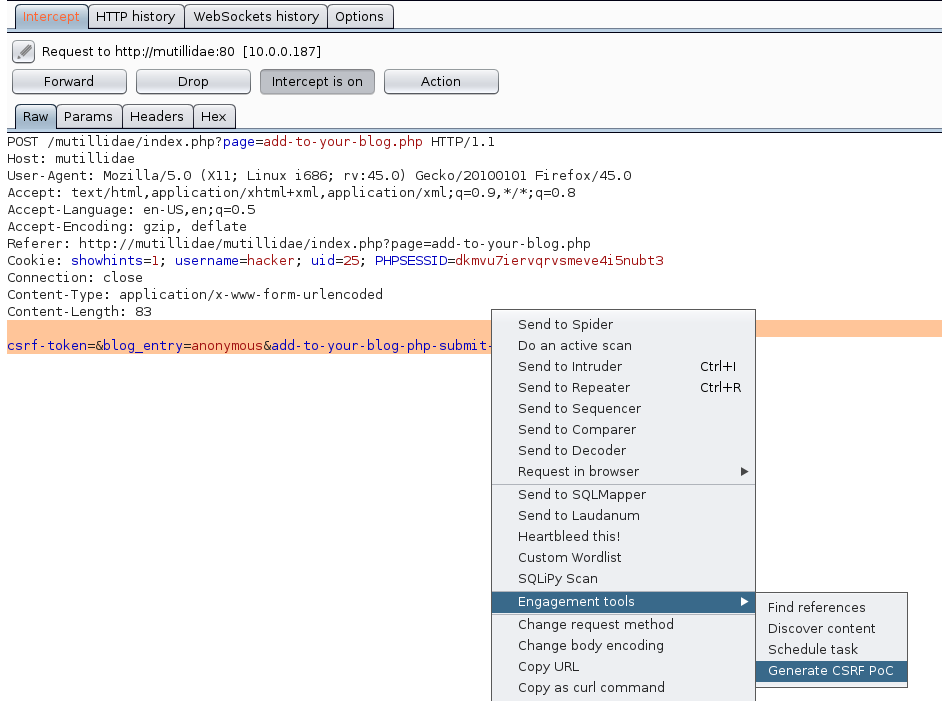Forward the intercepted request
Screen dimensions: 950x720
69,82
